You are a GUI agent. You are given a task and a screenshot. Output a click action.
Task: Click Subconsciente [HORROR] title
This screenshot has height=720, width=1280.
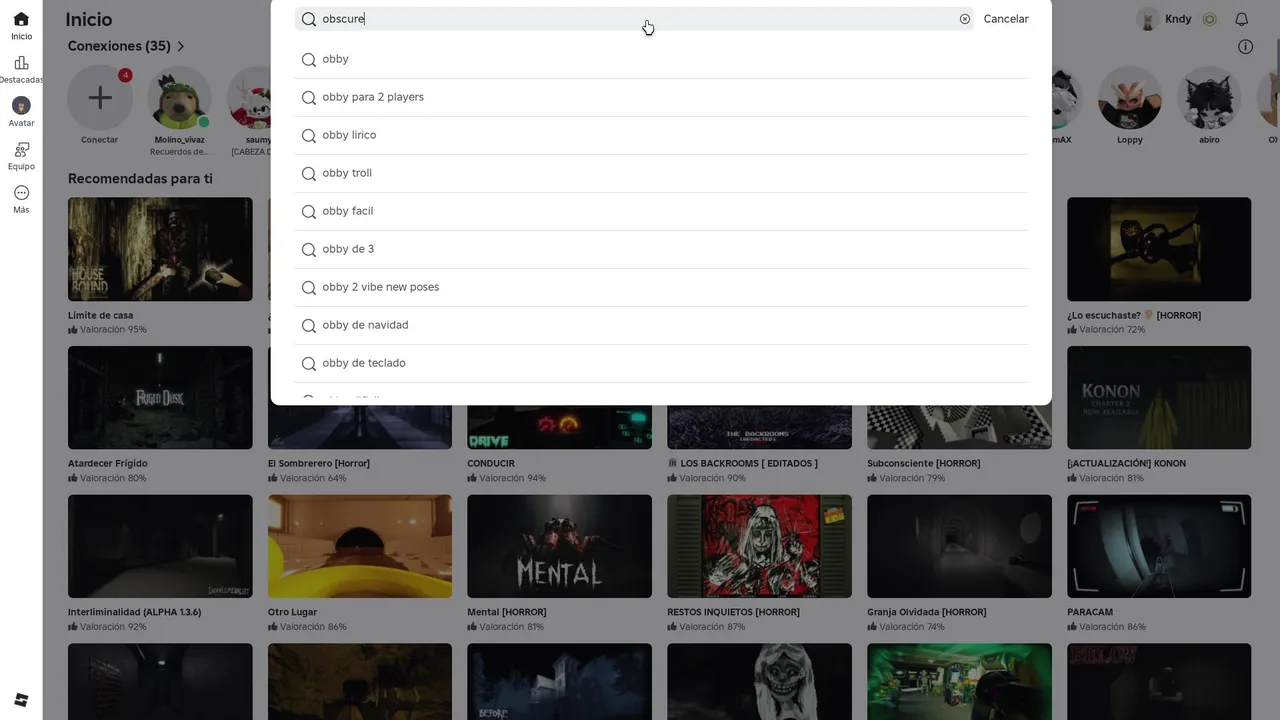click(x=923, y=464)
